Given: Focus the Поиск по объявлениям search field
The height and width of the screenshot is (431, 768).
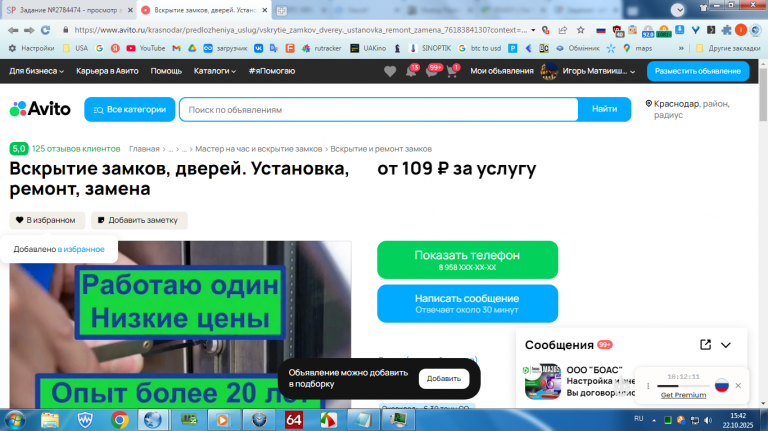Looking at the screenshot, I should pyautogui.click(x=379, y=110).
